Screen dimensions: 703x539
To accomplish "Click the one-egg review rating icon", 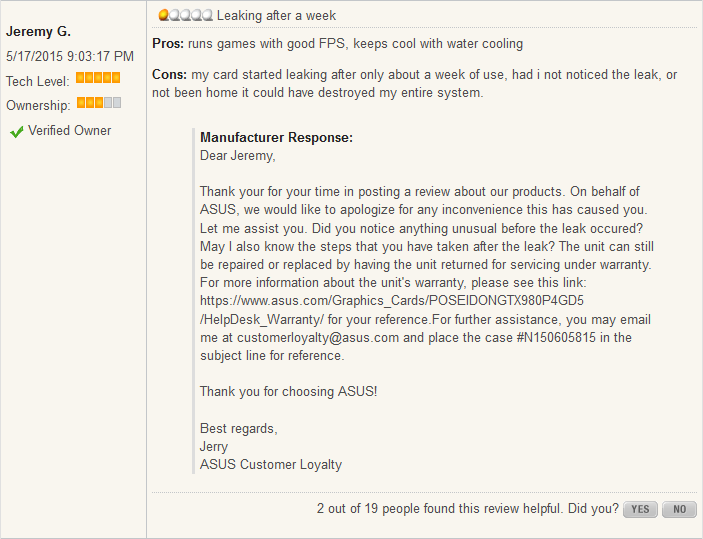I will pyautogui.click(x=185, y=16).
